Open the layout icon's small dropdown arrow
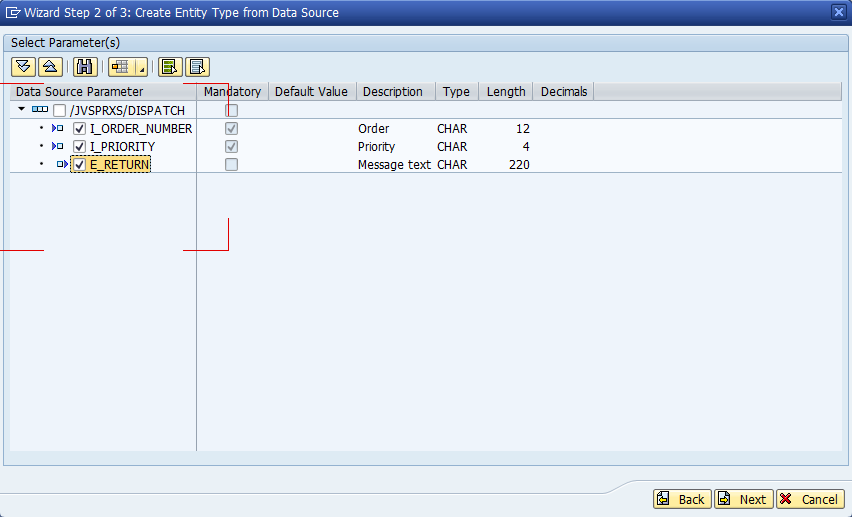Viewport: 852px width, 517px height. (x=141, y=67)
